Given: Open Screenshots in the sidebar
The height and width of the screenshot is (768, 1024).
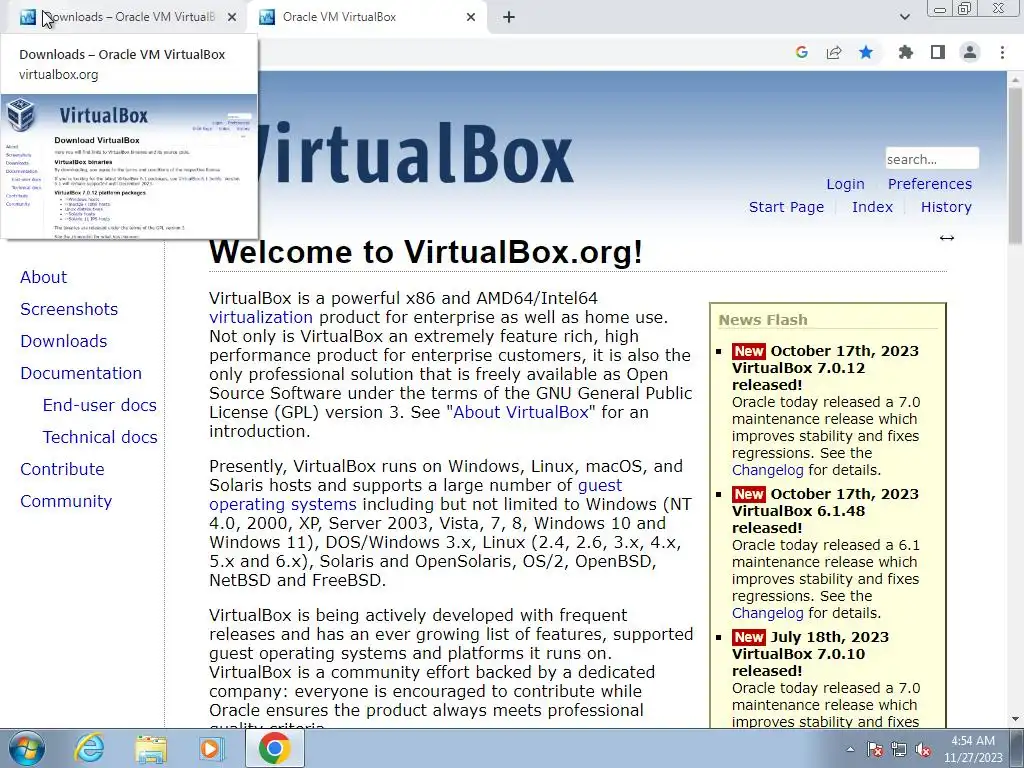Looking at the screenshot, I should pyautogui.click(x=69, y=309).
